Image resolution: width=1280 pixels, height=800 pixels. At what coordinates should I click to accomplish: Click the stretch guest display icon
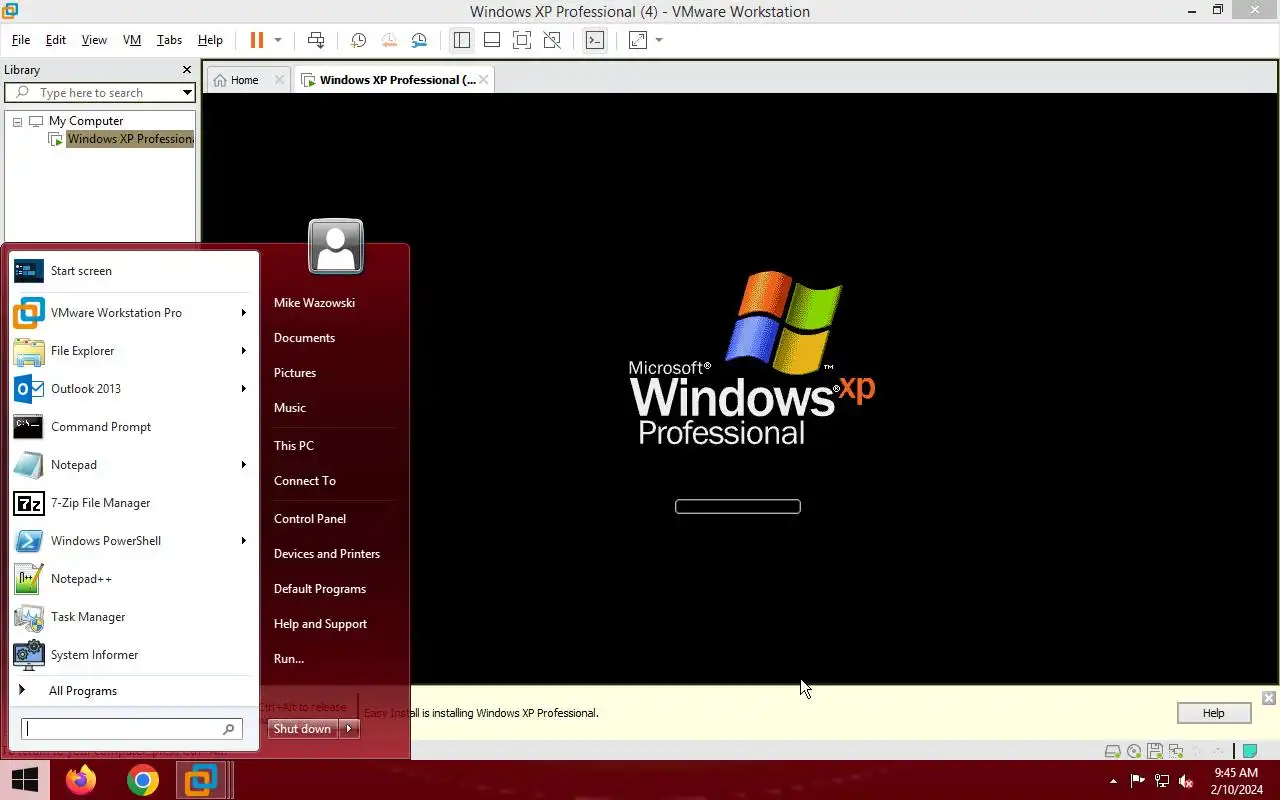point(637,40)
